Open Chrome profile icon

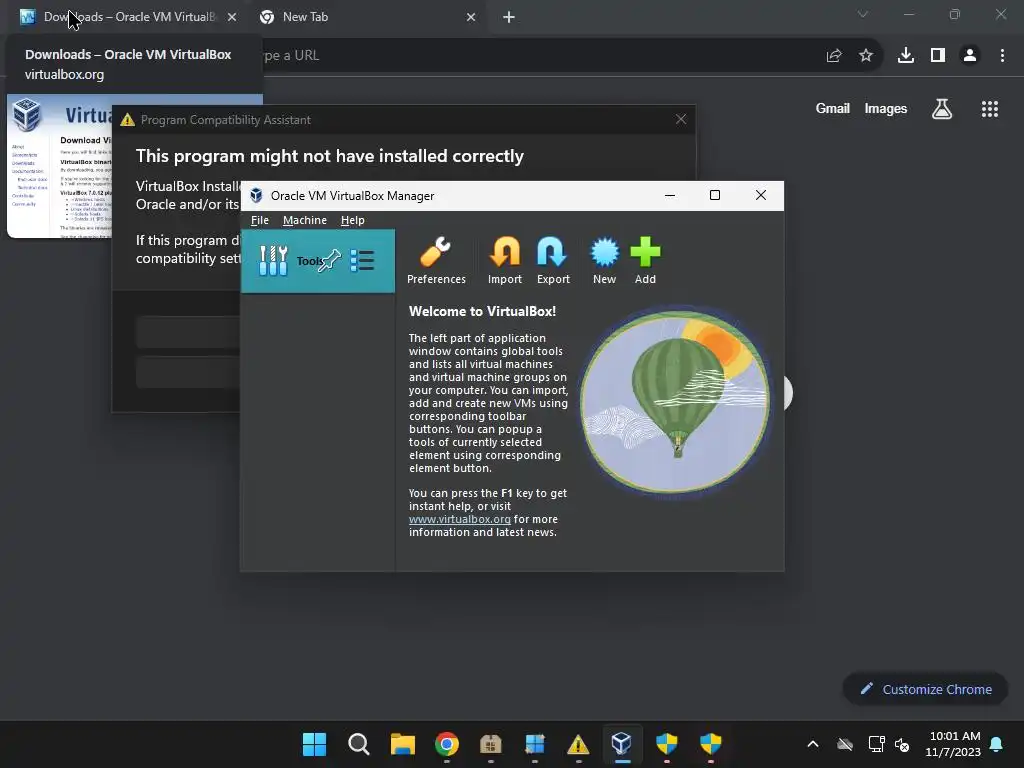[x=970, y=56]
